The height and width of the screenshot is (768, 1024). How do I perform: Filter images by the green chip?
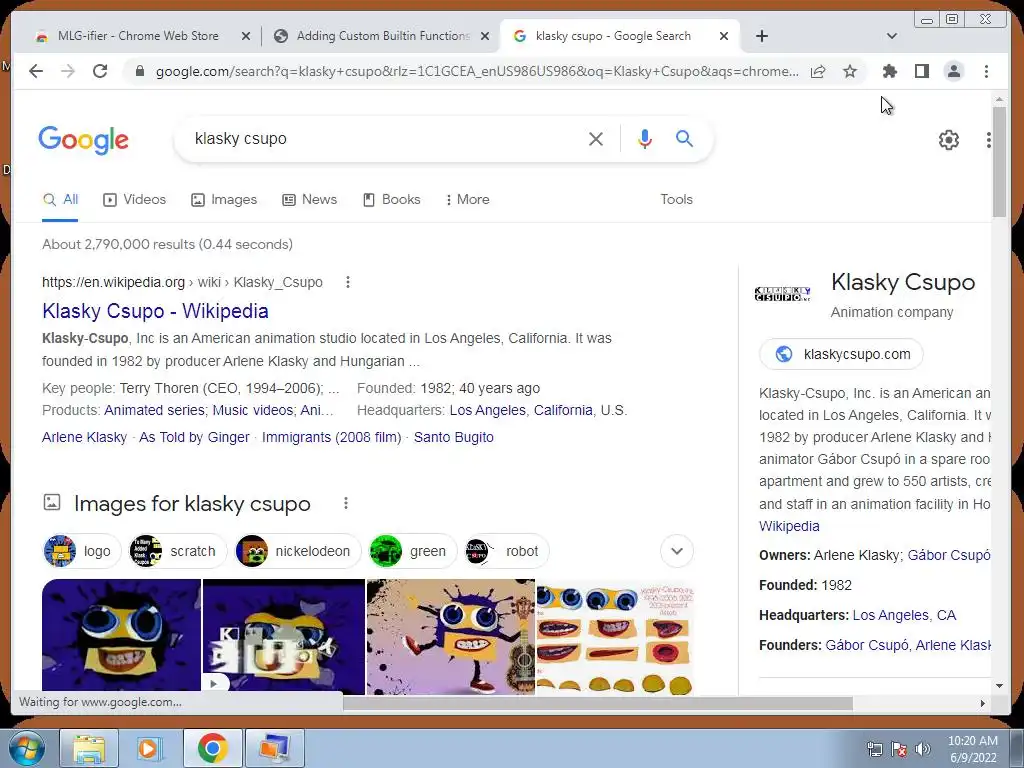click(413, 551)
